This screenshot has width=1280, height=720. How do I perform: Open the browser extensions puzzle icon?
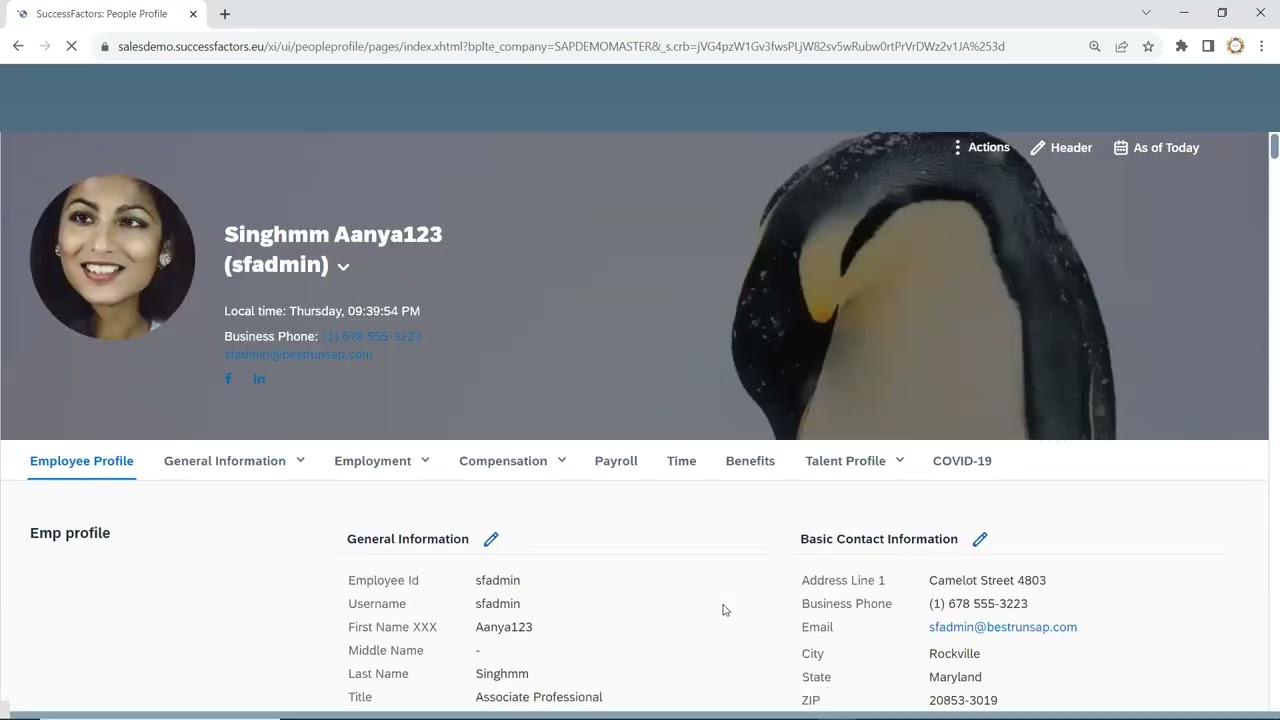[1182, 46]
